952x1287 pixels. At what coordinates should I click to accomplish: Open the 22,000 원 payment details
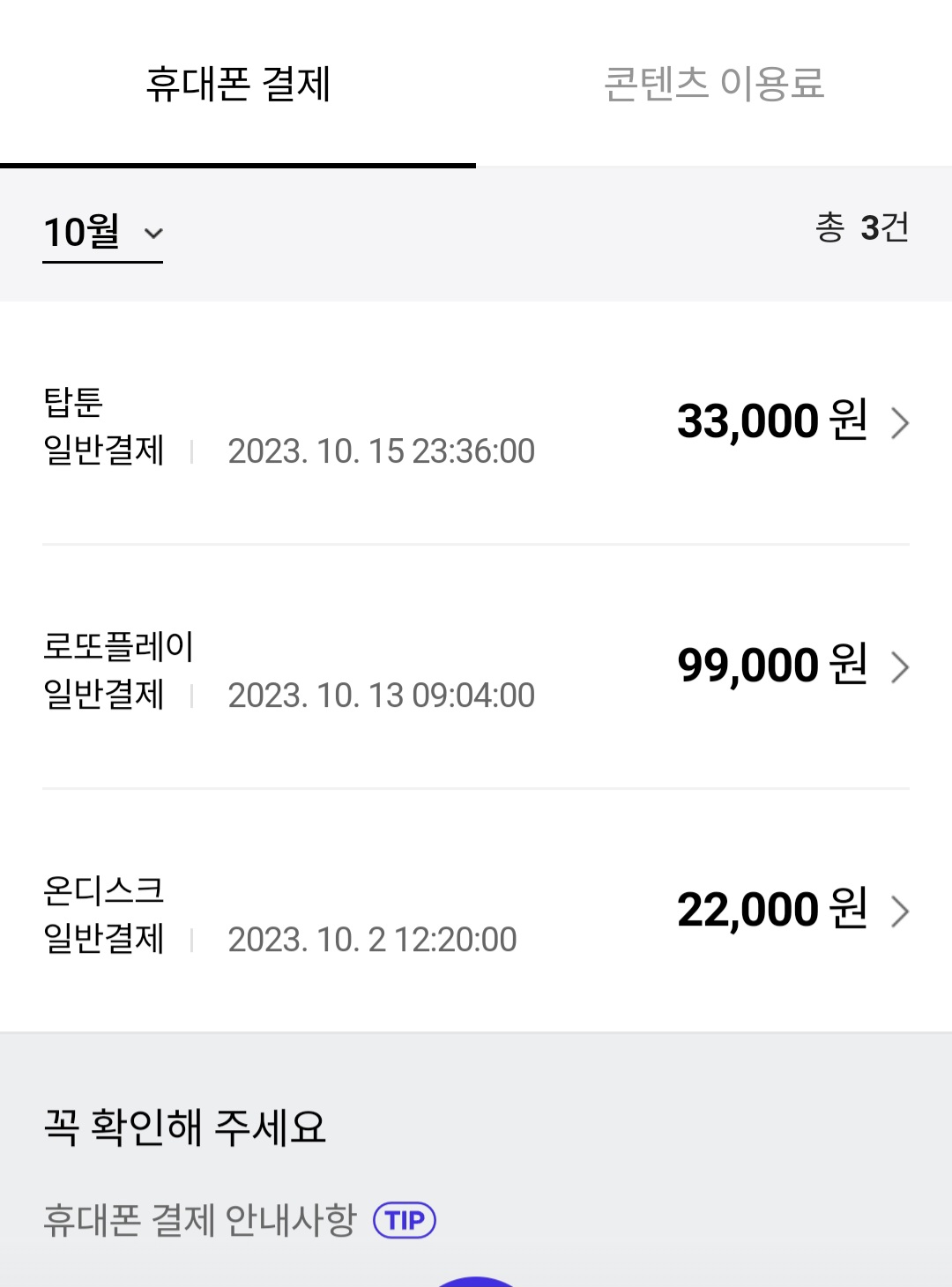(772, 910)
